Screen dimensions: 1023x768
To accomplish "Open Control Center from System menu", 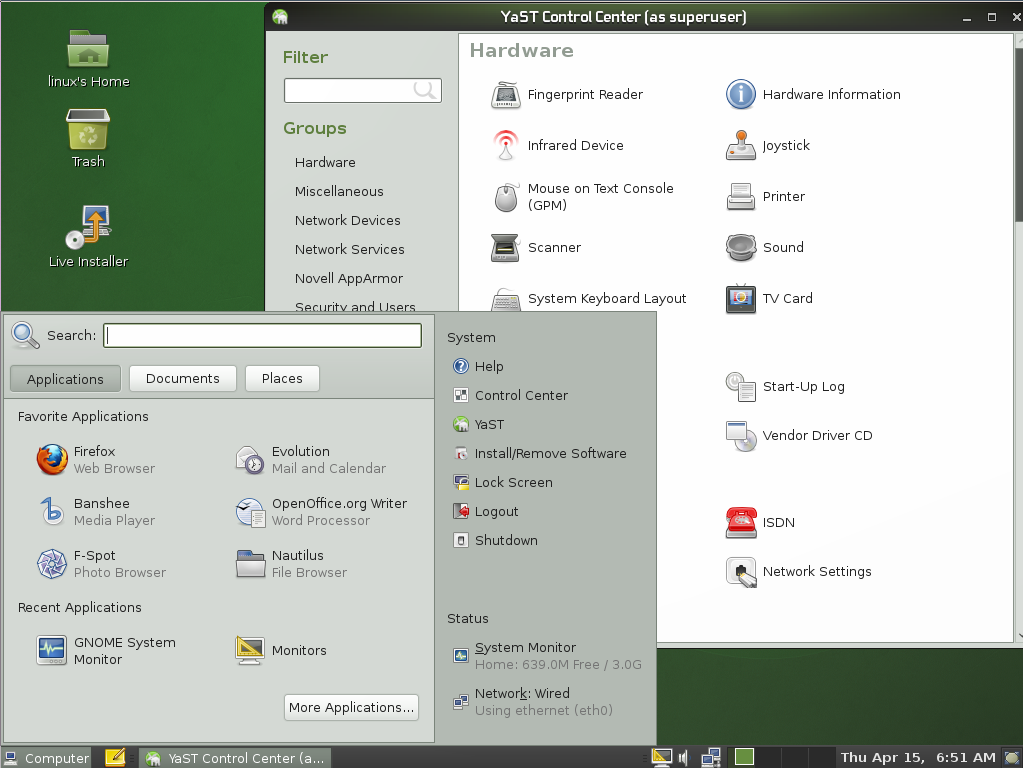I will coord(511,395).
